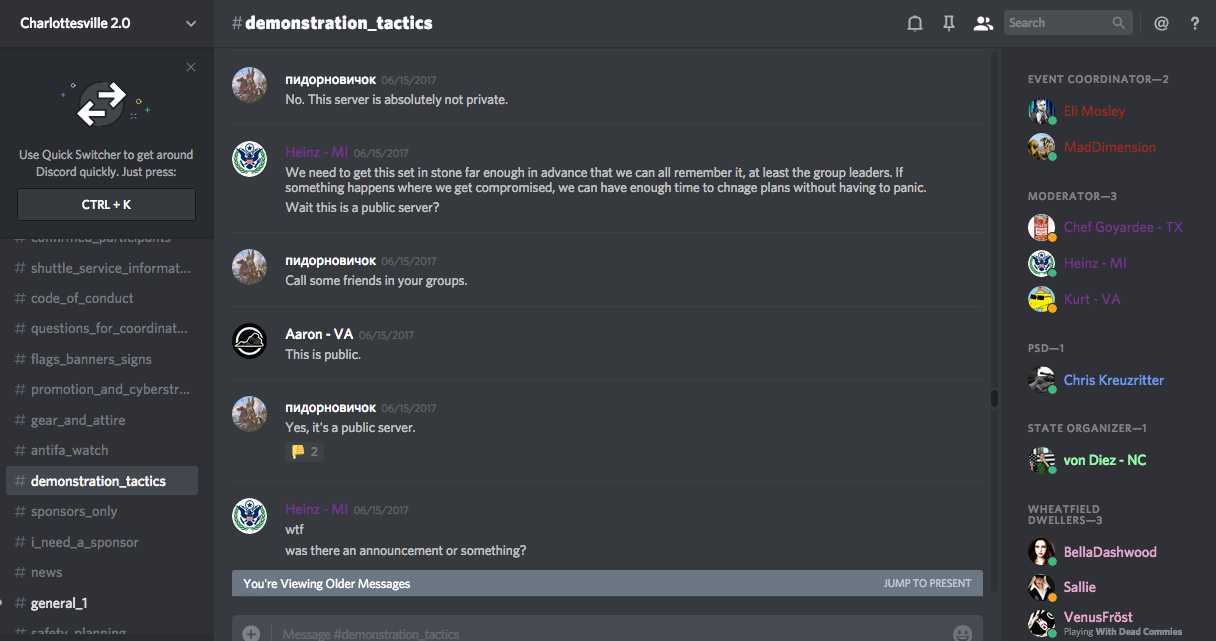Image resolution: width=1216 pixels, height=641 pixels.
Task: Show pinned messages
Action: pos(949,23)
